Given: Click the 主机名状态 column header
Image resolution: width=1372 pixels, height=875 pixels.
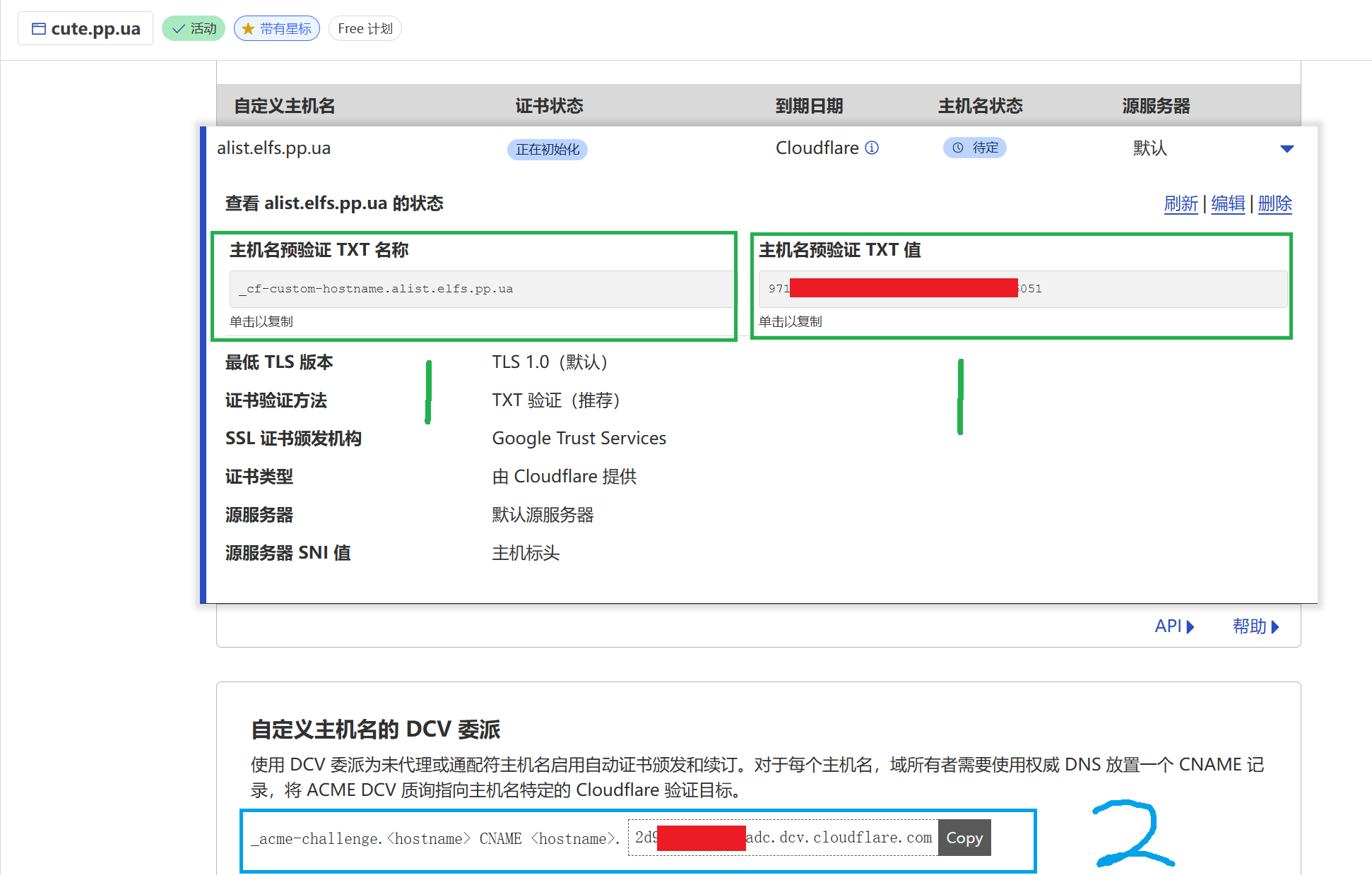Looking at the screenshot, I should [981, 106].
